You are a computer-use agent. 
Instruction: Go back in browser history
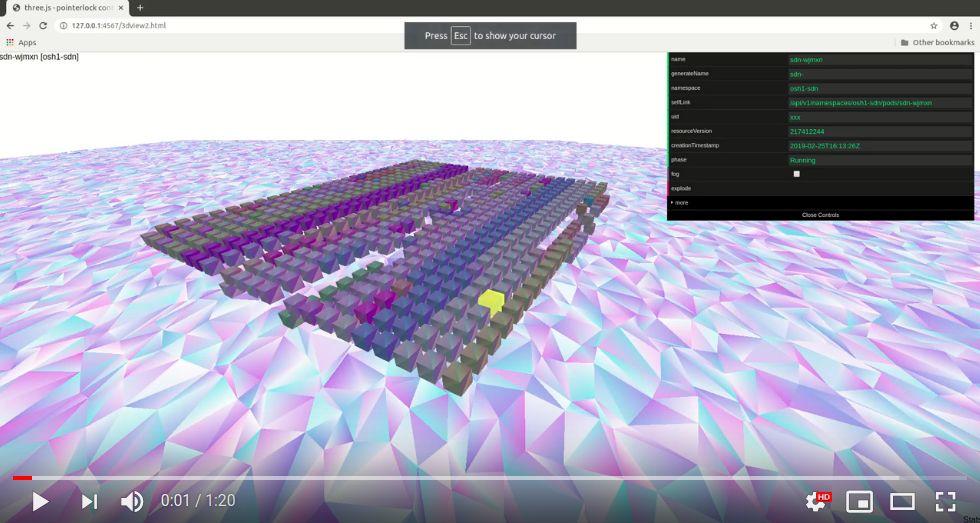pyautogui.click(x=10, y=26)
